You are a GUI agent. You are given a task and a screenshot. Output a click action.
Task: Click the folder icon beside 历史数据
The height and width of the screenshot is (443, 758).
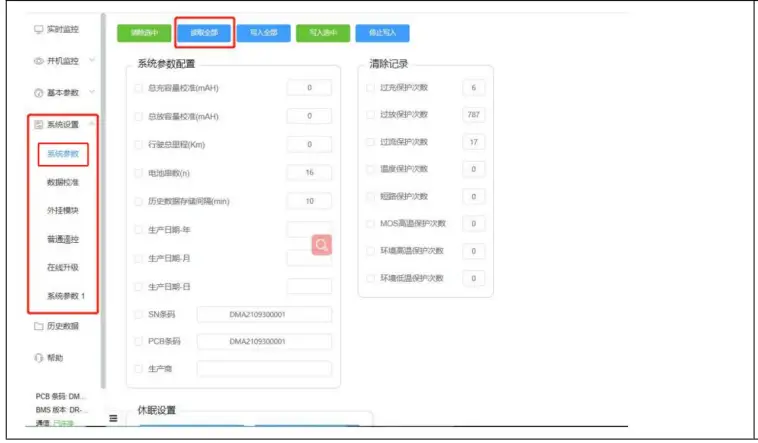tap(39, 326)
